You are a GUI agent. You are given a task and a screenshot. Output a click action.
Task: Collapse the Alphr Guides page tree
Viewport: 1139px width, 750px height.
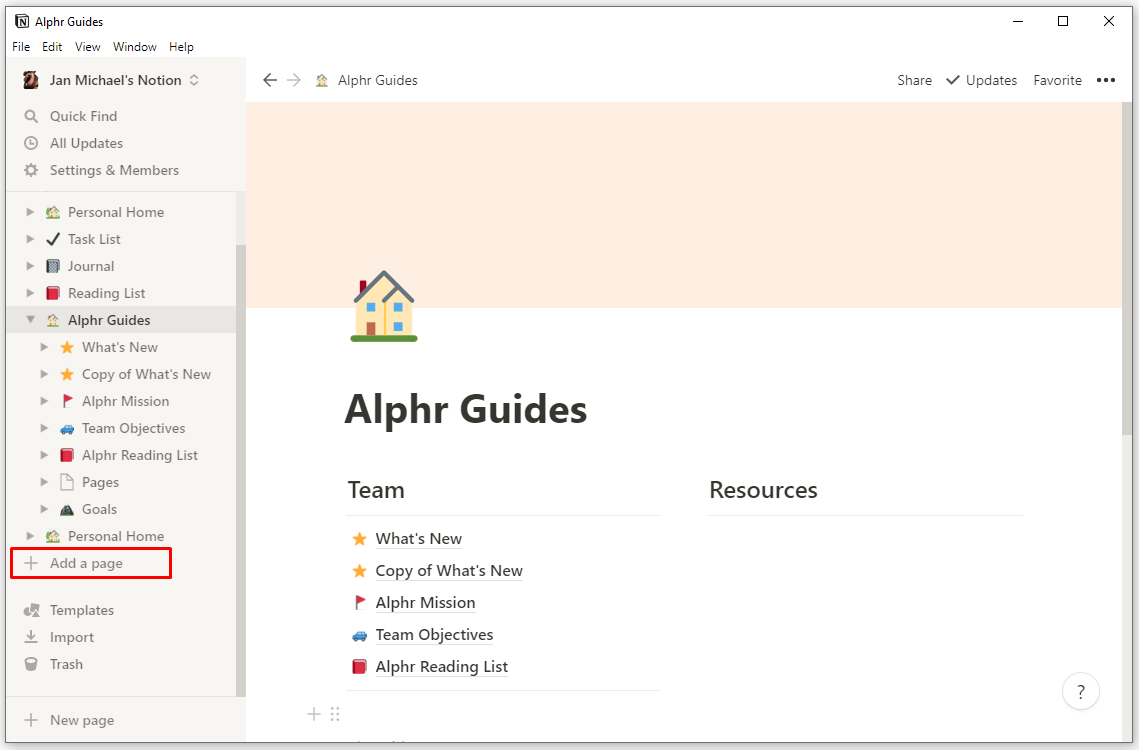30,320
